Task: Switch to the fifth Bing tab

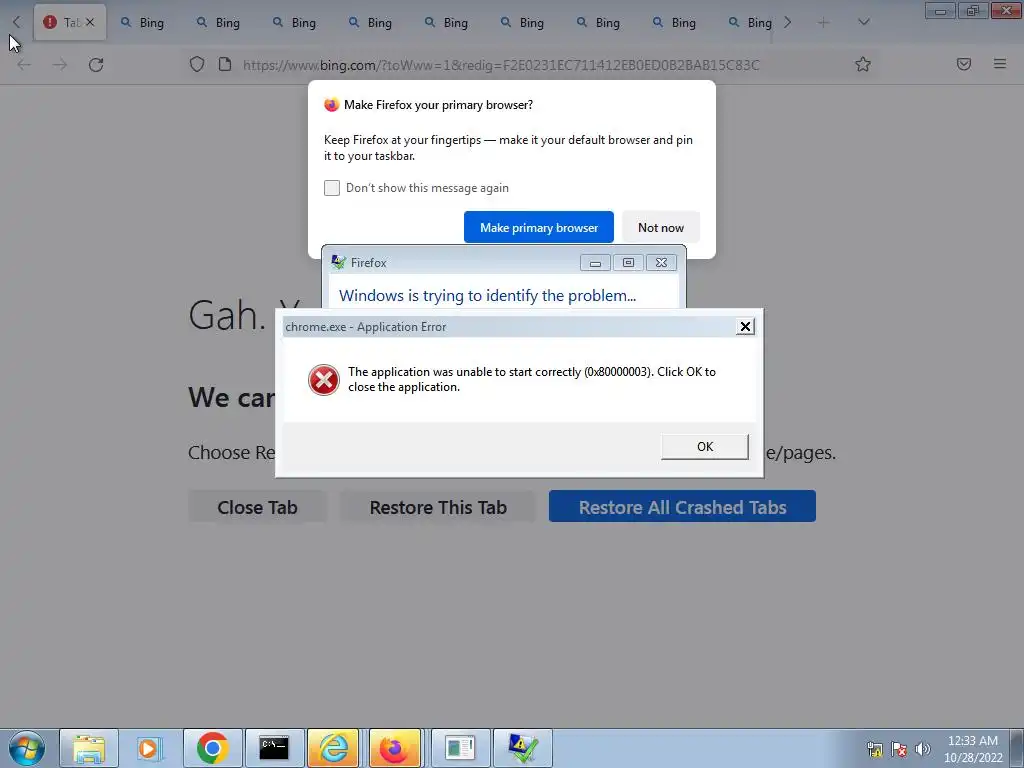Action: [447, 23]
